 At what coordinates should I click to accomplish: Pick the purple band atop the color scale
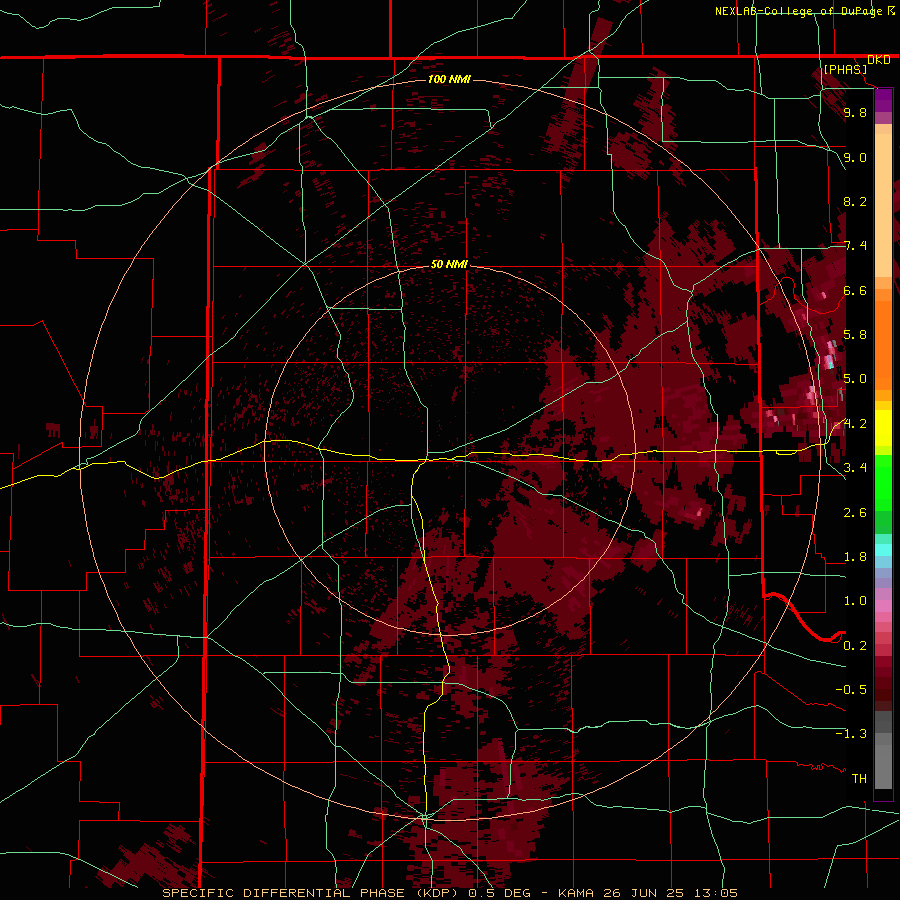(883, 100)
